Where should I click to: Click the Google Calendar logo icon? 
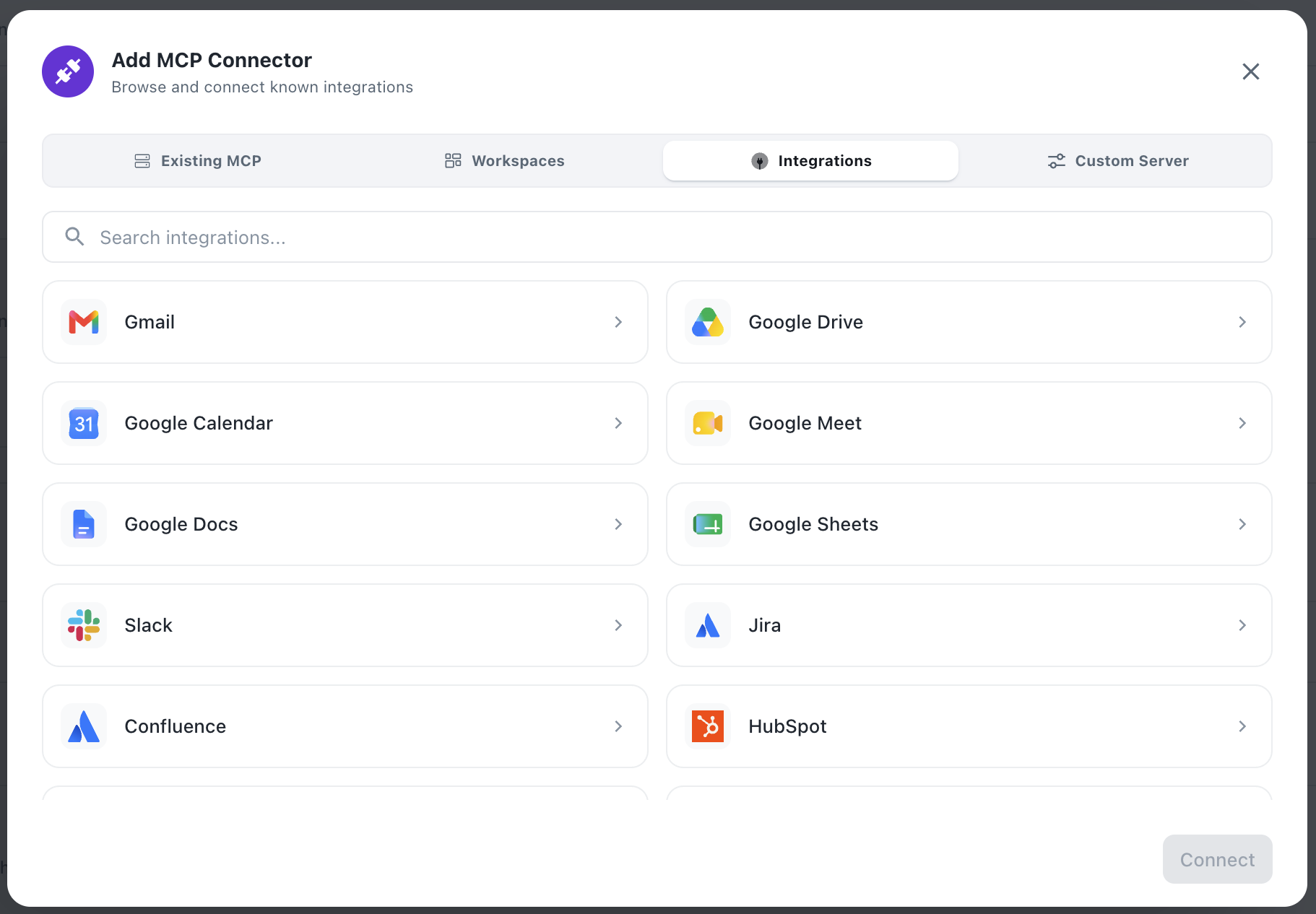pyautogui.click(x=84, y=423)
